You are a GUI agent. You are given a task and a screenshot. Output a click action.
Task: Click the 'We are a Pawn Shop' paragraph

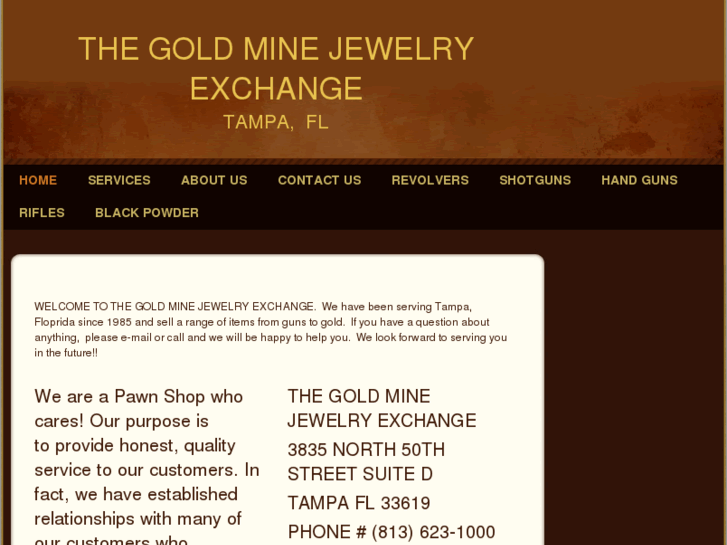tap(146, 458)
